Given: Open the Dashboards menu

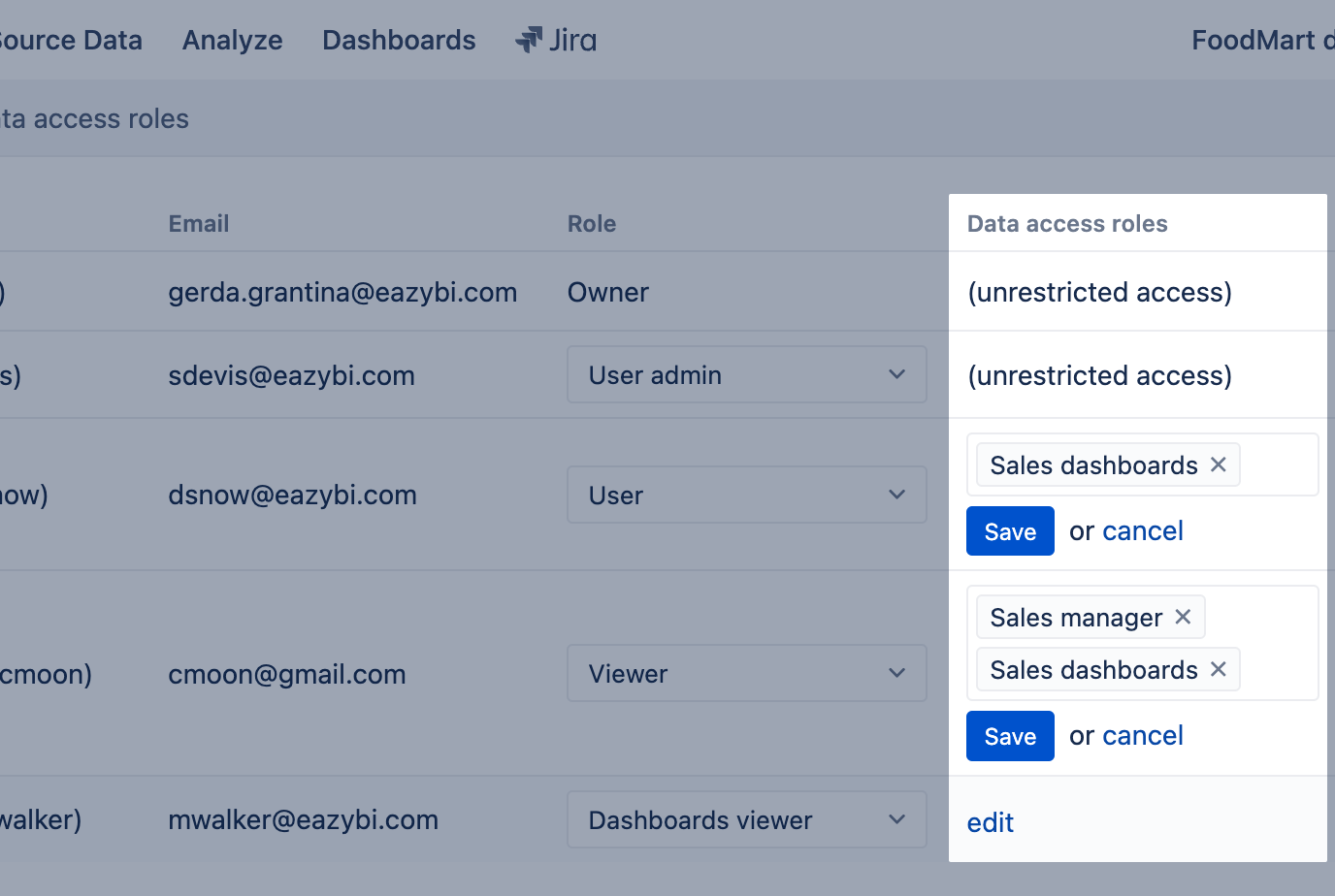Looking at the screenshot, I should coord(399,40).
